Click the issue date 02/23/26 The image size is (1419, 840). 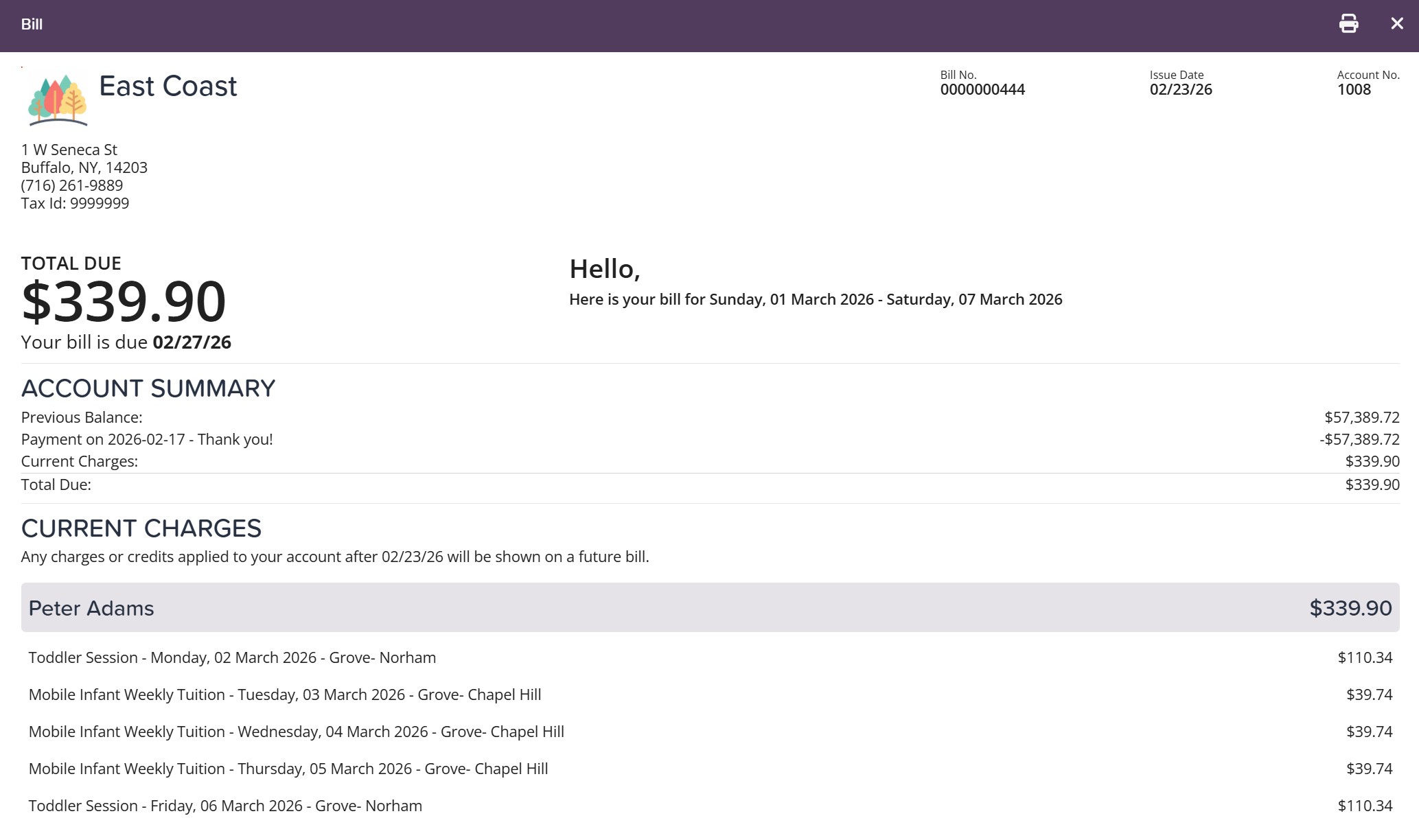click(1180, 90)
